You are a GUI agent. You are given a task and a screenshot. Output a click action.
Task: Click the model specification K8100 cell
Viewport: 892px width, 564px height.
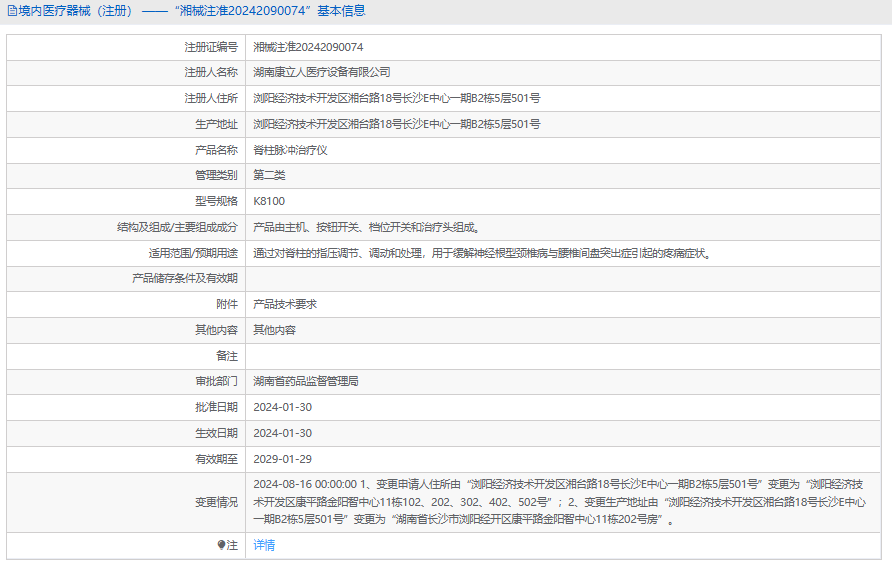[563, 201]
